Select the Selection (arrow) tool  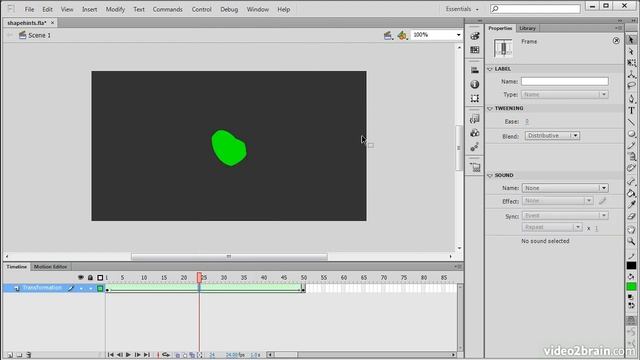pyautogui.click(x=631, y=40)
